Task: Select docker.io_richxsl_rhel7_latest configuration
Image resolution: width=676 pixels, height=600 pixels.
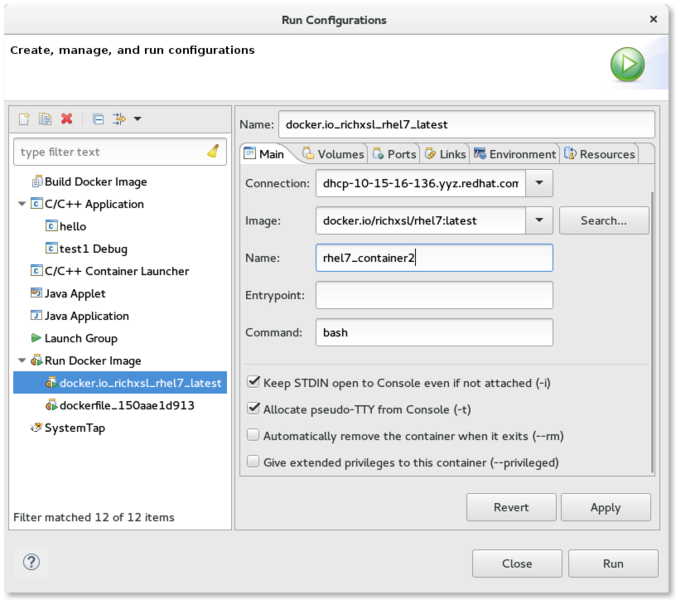Action: [x=120, y=383]
